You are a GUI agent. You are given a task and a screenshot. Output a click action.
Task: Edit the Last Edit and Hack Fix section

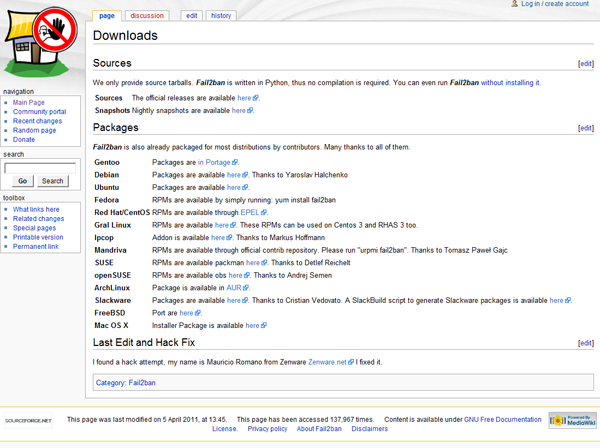[586, 343]
